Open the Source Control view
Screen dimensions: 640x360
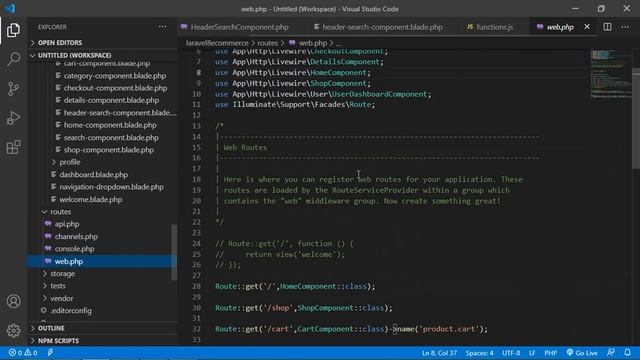pos(13,89)
